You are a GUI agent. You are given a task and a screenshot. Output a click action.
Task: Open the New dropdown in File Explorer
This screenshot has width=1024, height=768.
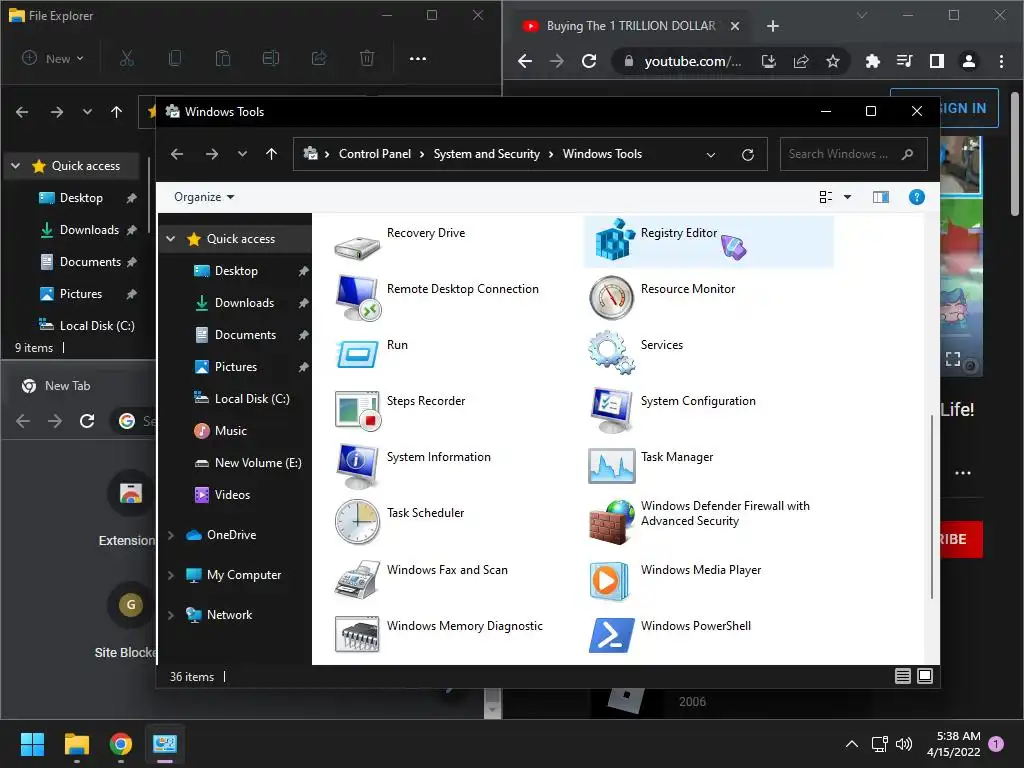click(53, 58)
